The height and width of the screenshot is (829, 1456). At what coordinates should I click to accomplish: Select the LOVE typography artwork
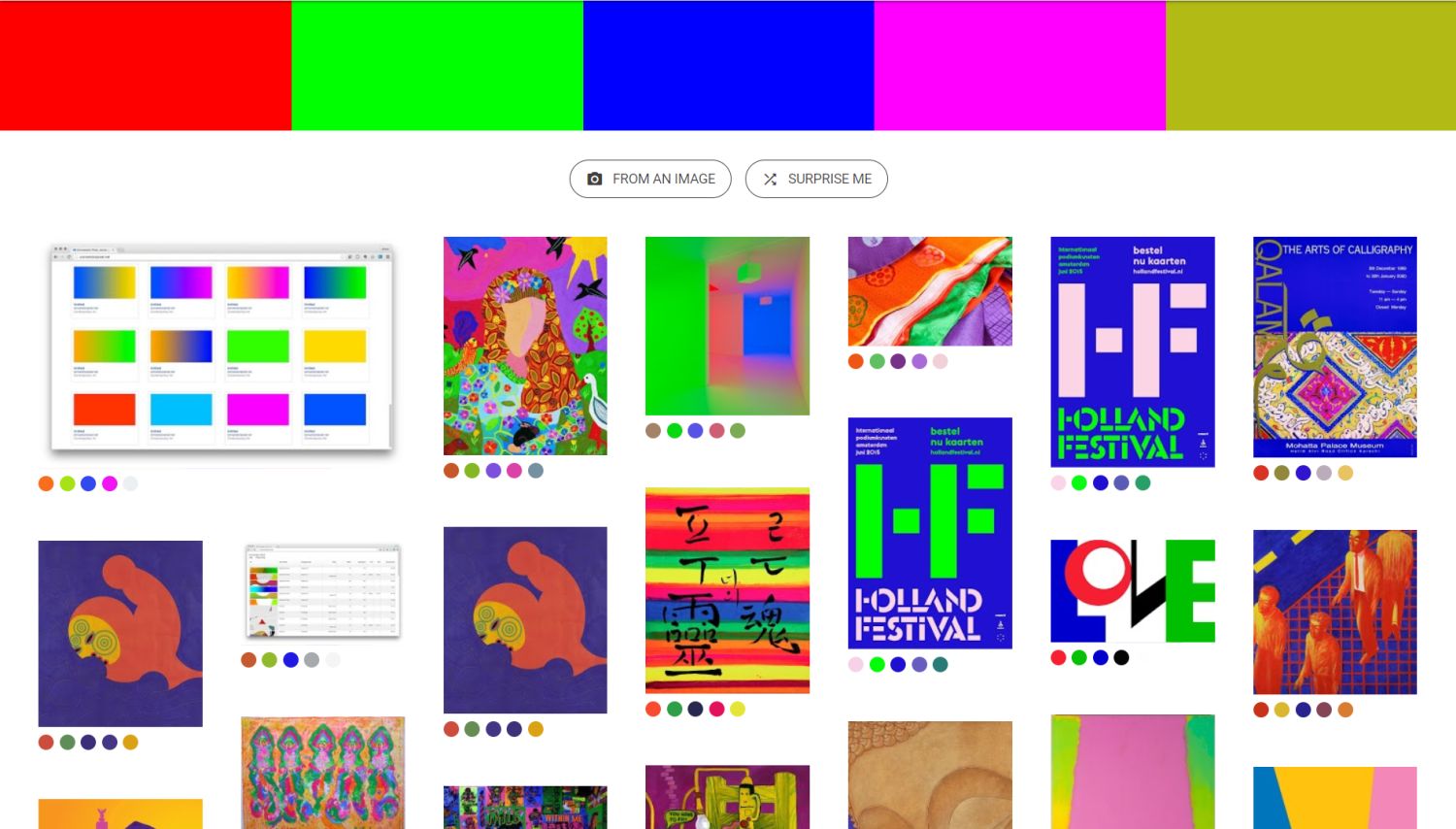coord(1133,590)
